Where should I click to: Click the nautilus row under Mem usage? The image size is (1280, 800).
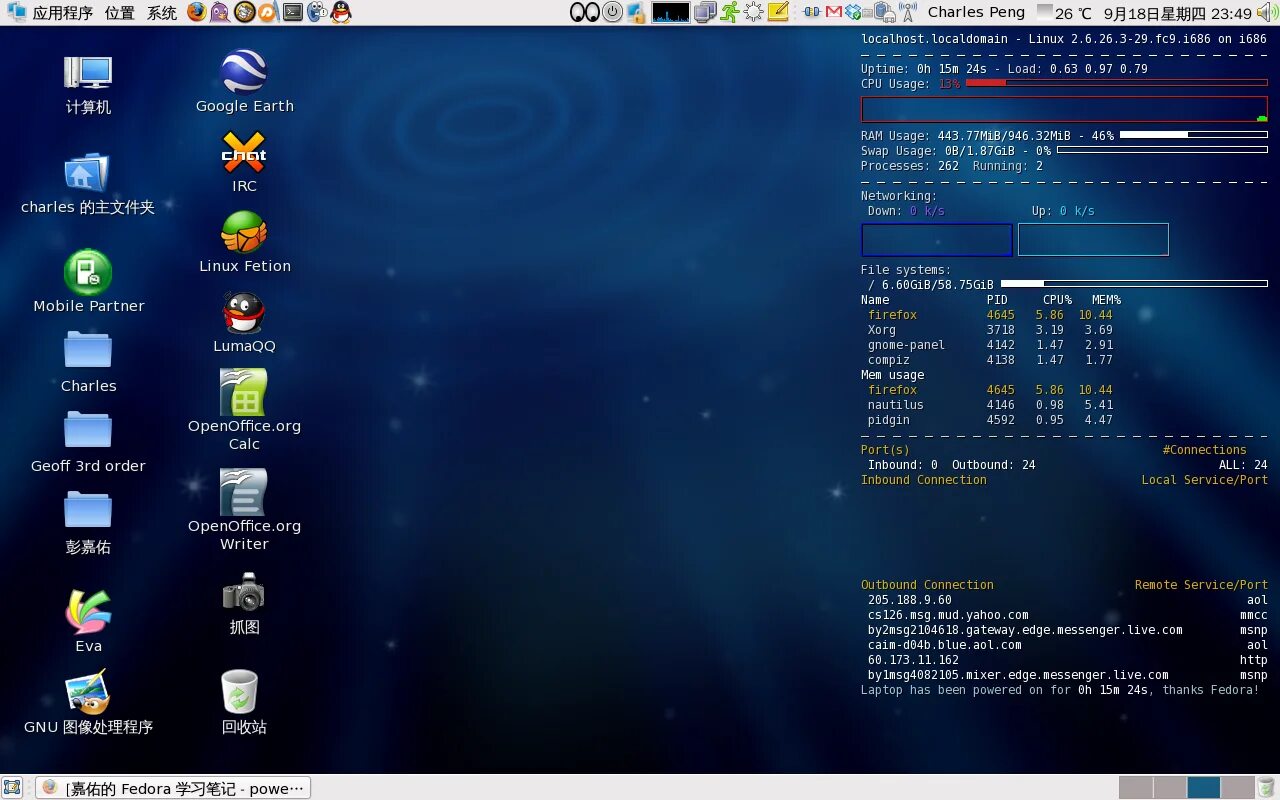(x=990, y=405)
